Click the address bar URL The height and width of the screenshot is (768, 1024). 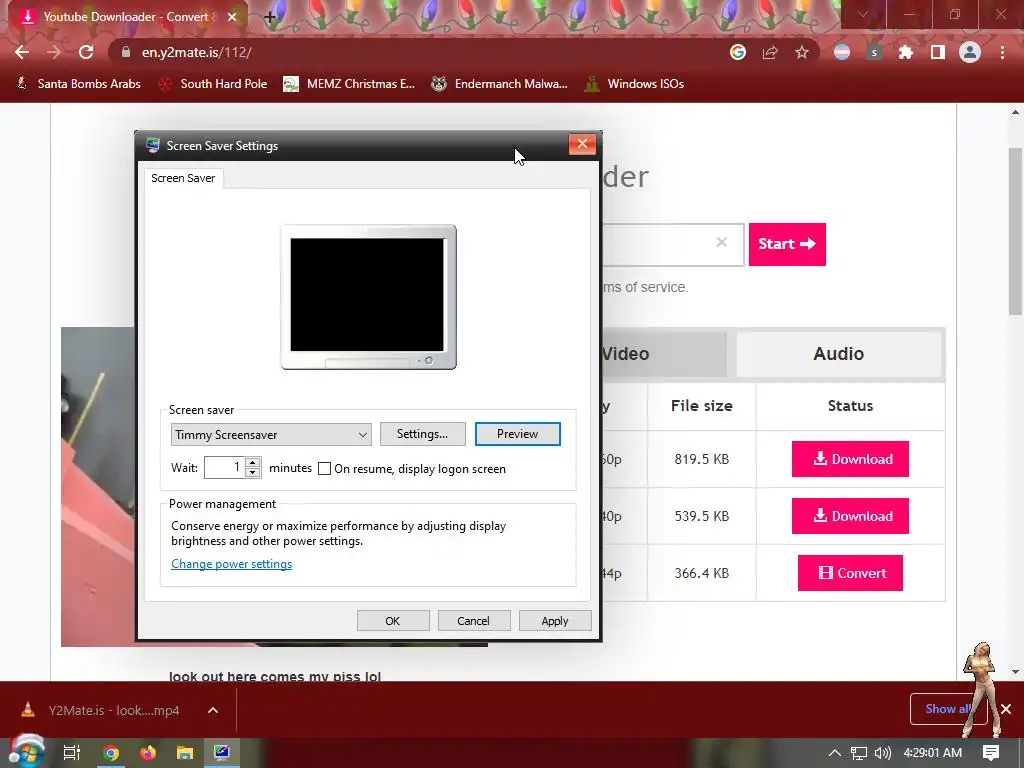(x=196, y=52)
